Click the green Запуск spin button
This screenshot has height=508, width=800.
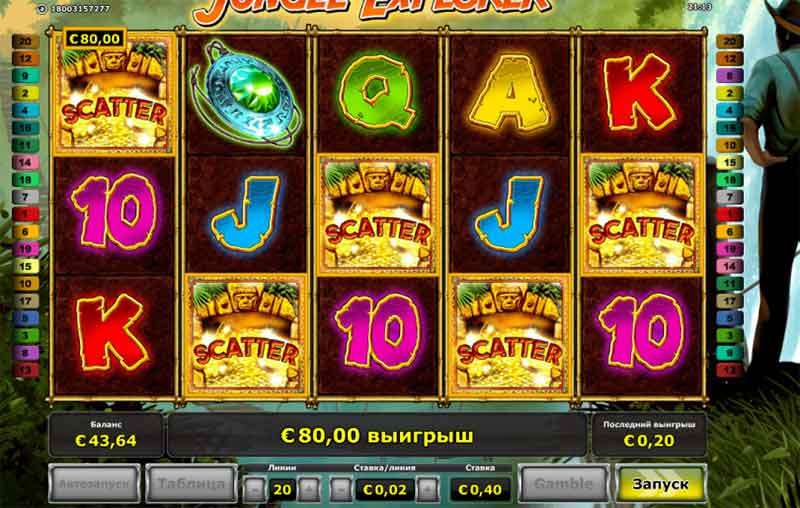click(x=661, y=484)
